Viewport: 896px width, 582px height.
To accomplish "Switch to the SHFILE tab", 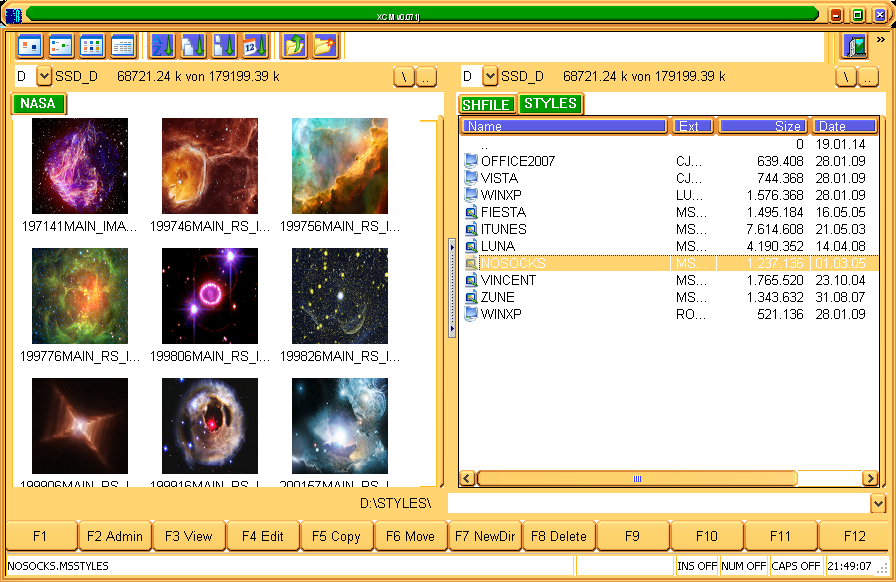I will coord(487,105).
